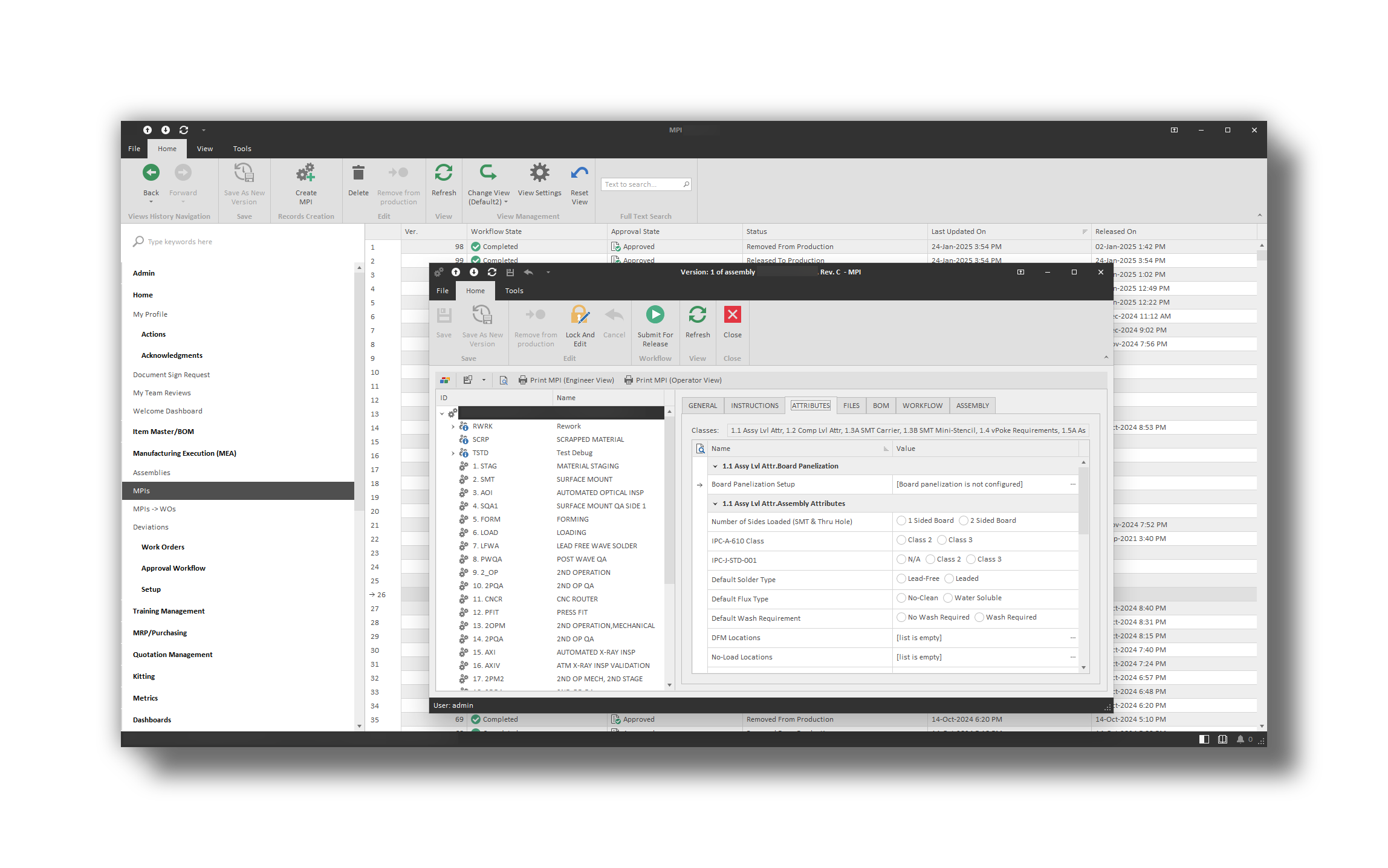Click the Submit For Release icon
The width and height of the screenshot is (1388, 868).
[655, 315]
